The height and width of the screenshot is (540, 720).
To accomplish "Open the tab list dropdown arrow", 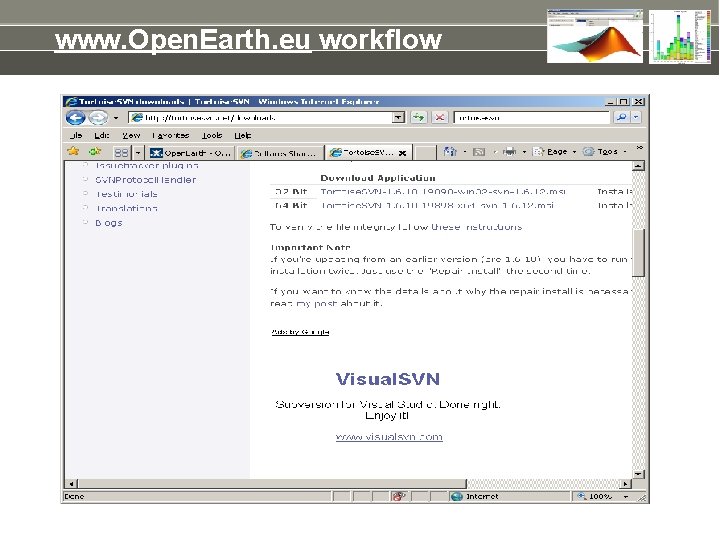I will pos(138,152).
